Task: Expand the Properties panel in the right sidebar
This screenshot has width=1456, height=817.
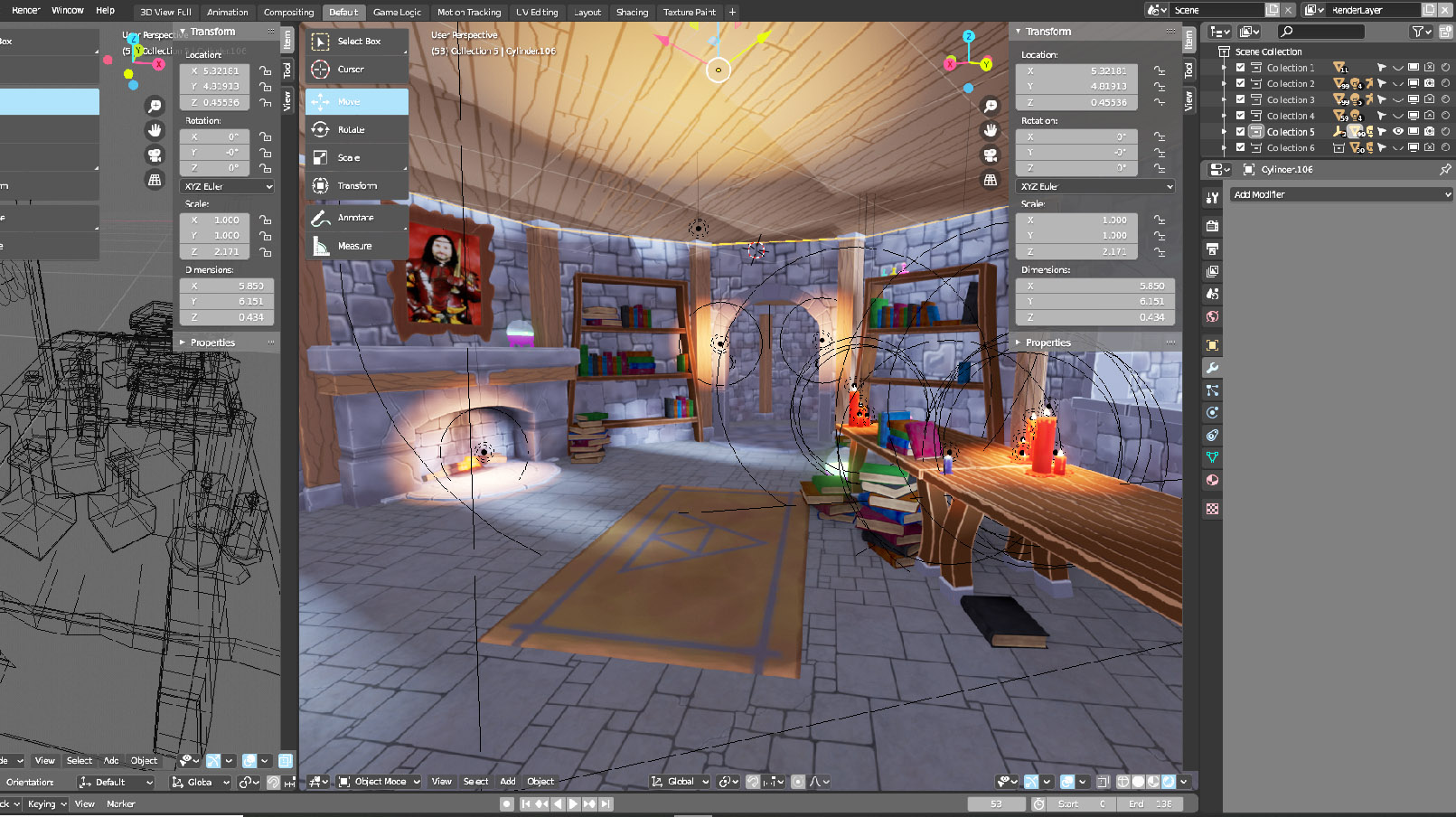Action: (1047, 343)
